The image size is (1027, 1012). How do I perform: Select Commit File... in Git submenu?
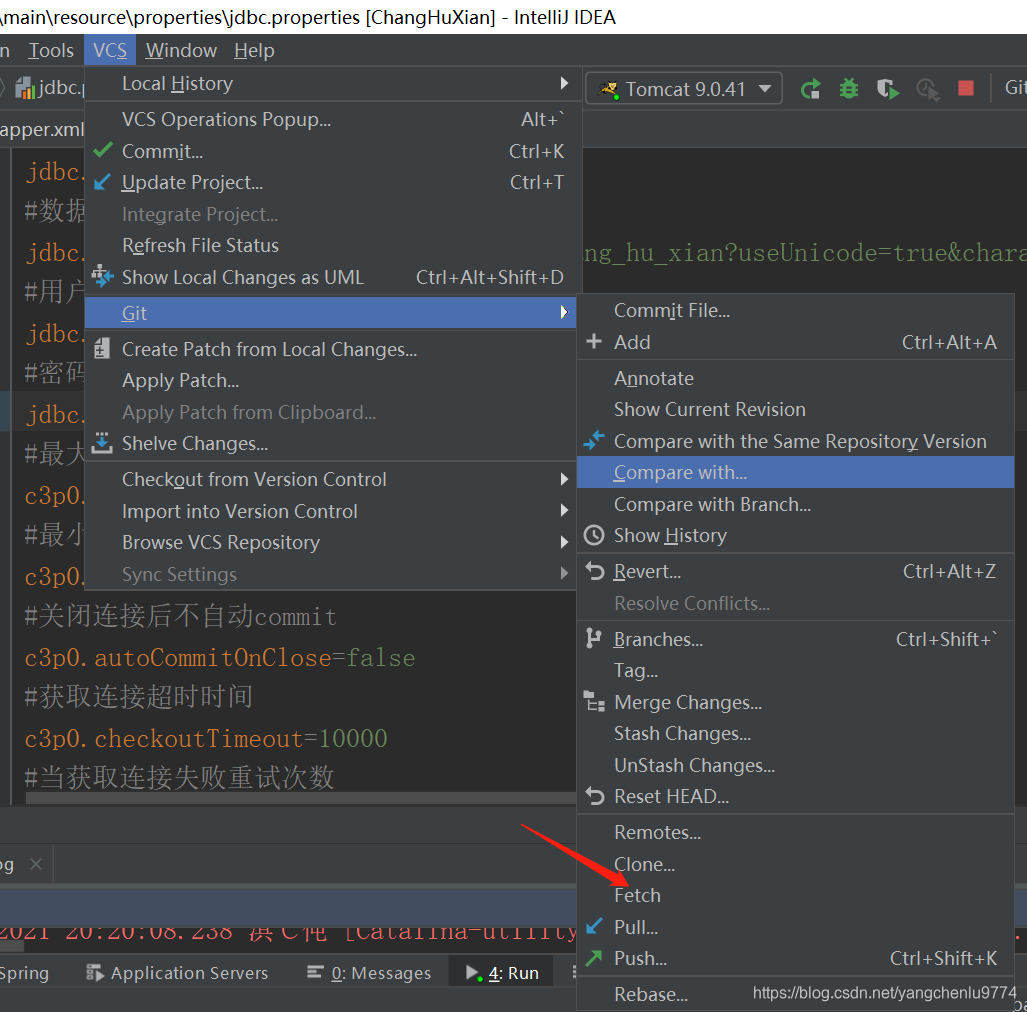coord(796,310)
